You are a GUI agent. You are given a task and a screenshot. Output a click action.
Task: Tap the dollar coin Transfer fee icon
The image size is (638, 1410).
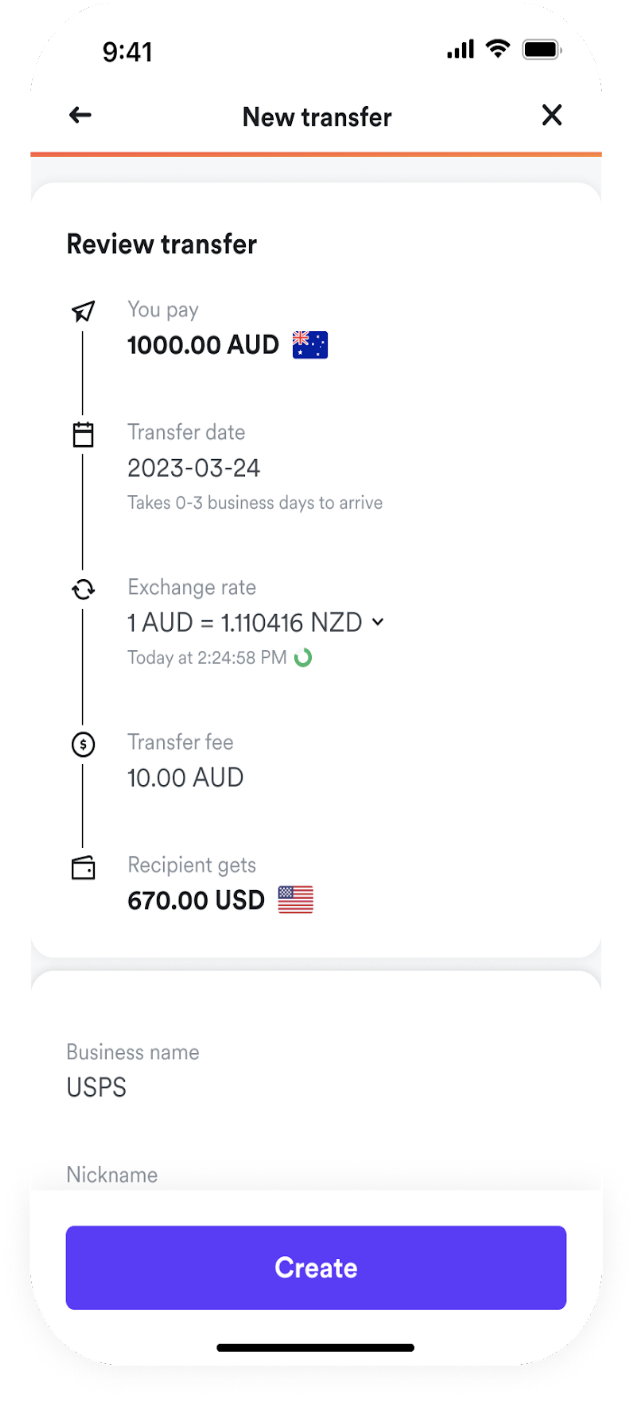[84, 745]
